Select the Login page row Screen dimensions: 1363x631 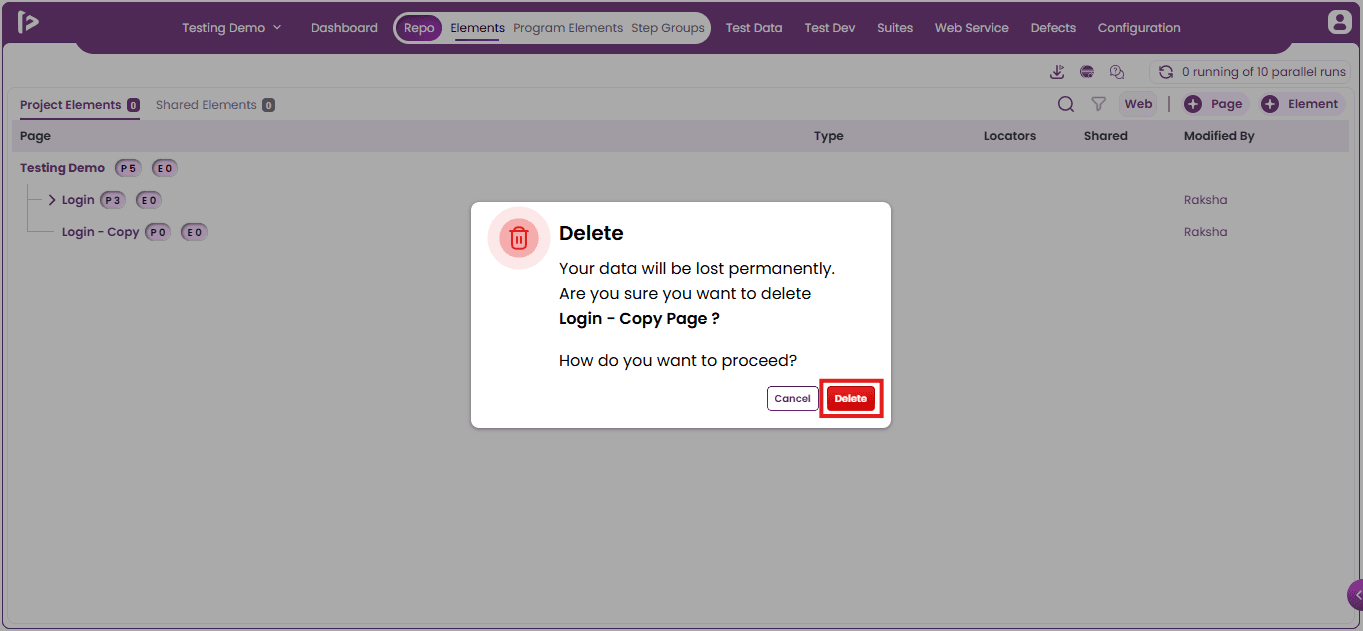tap(681, 200)
